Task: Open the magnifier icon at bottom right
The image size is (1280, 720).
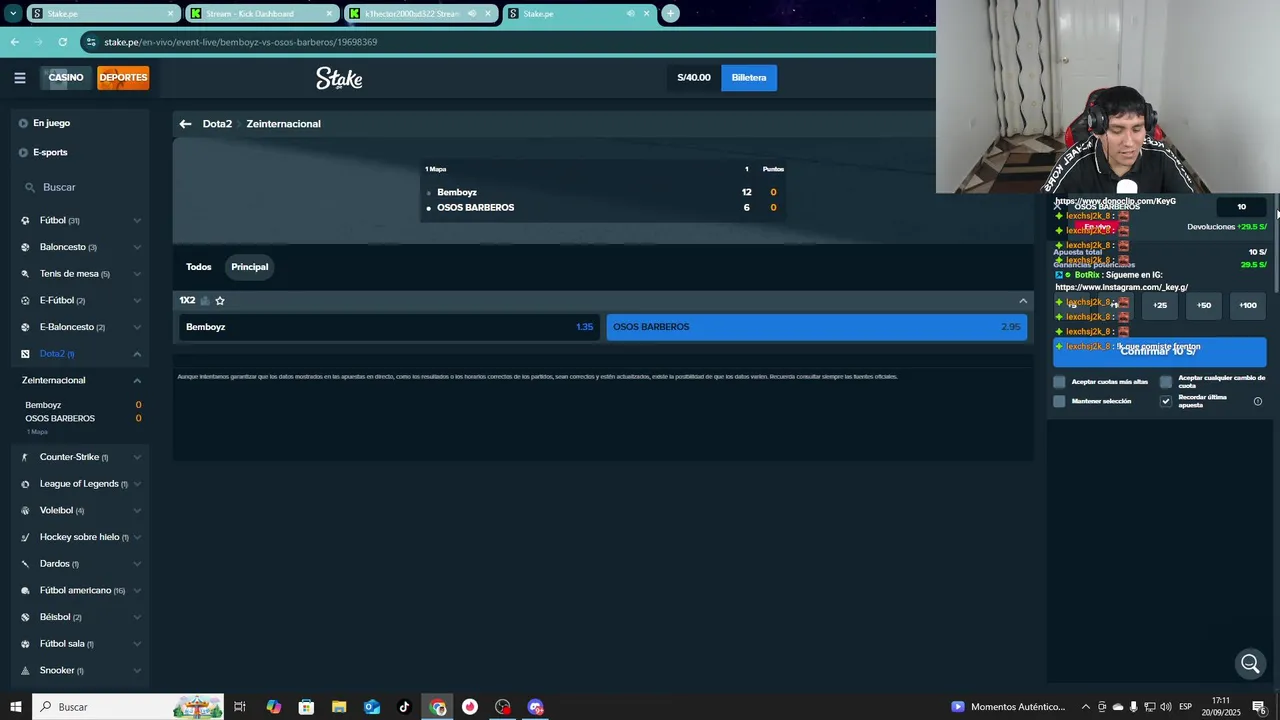Action: (x=1250, y=663)
